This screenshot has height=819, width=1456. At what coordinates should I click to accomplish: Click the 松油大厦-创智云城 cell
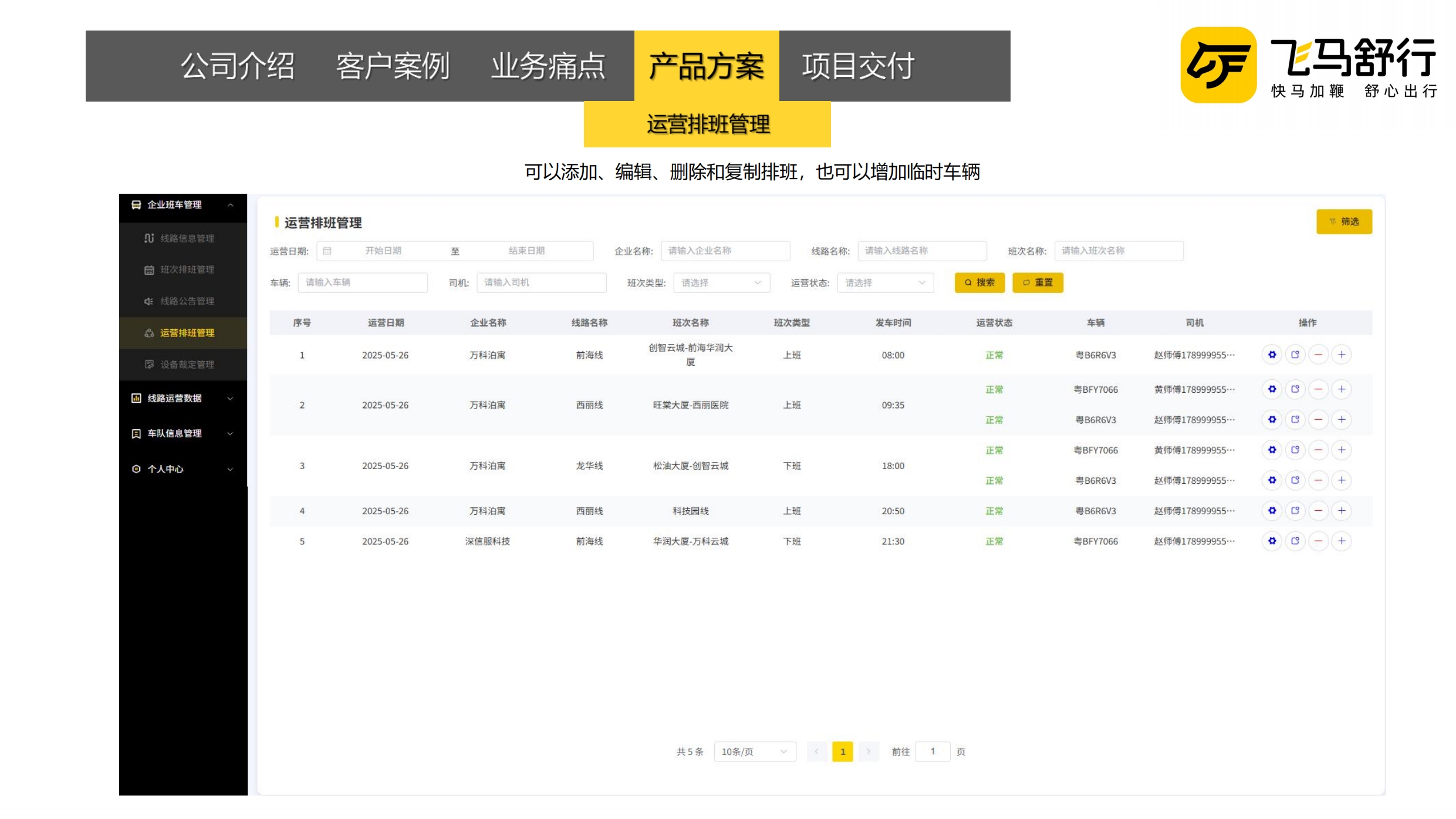[691, 466]
